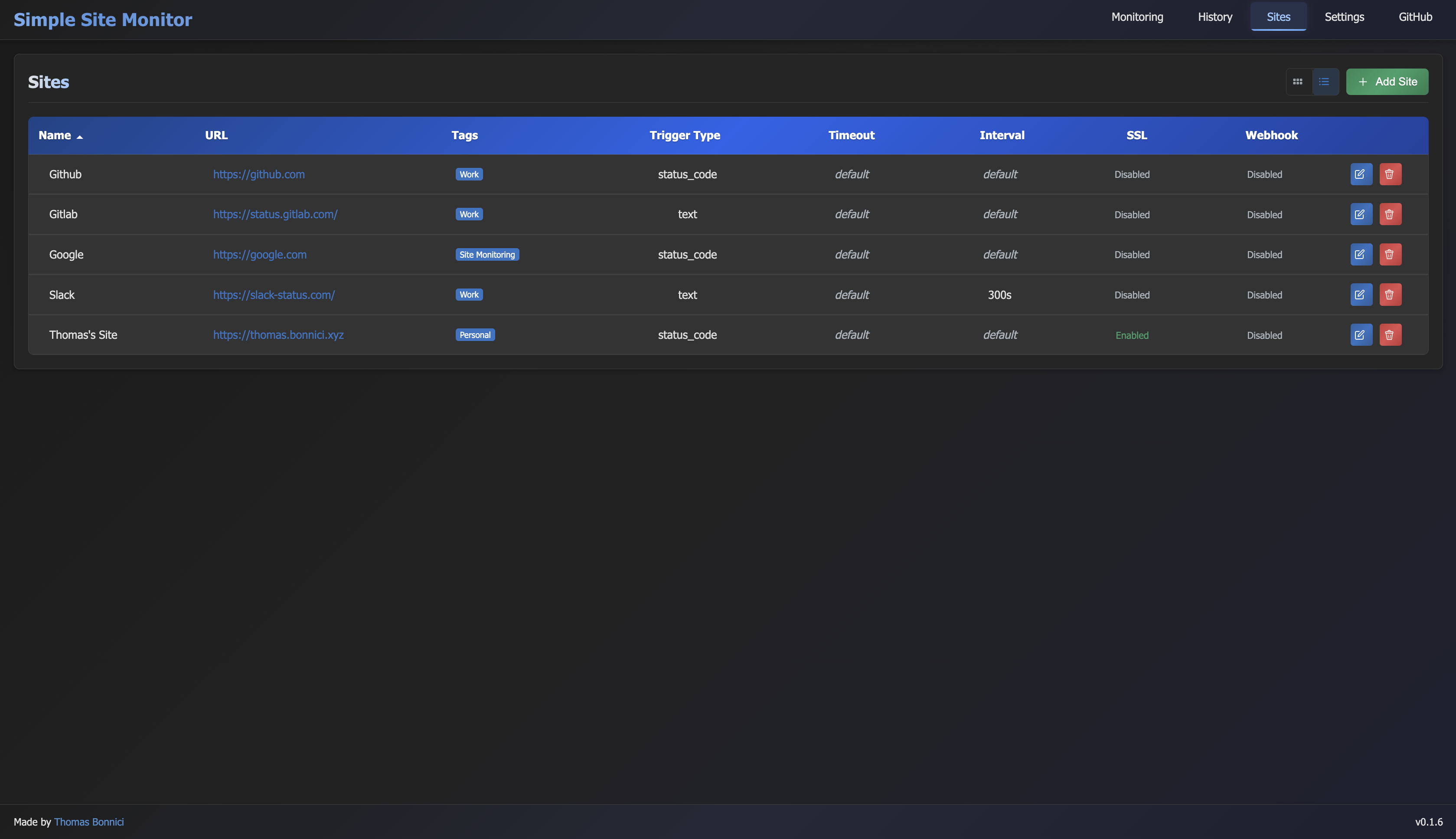The width and height of the screenshot is (1456, 839).
Task: Open the https://thomas.bonnici.xyz link
Action: pos(278,335)
